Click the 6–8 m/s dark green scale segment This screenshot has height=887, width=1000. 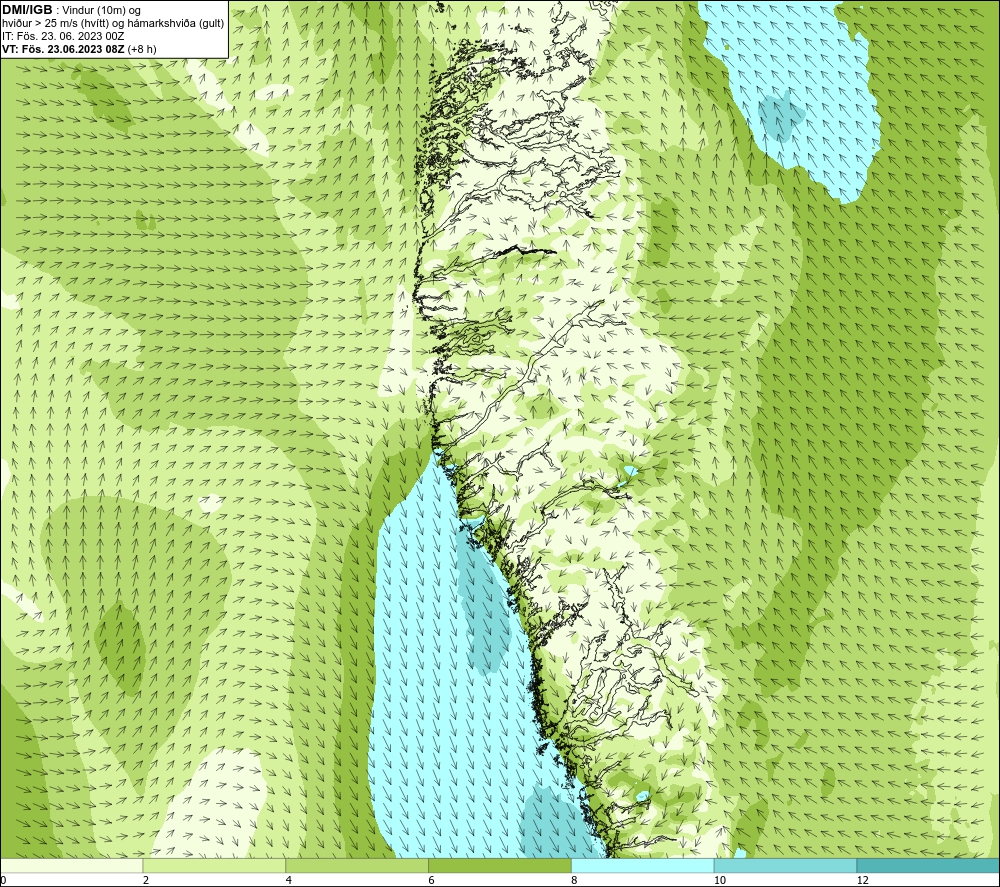pos(500,865)
